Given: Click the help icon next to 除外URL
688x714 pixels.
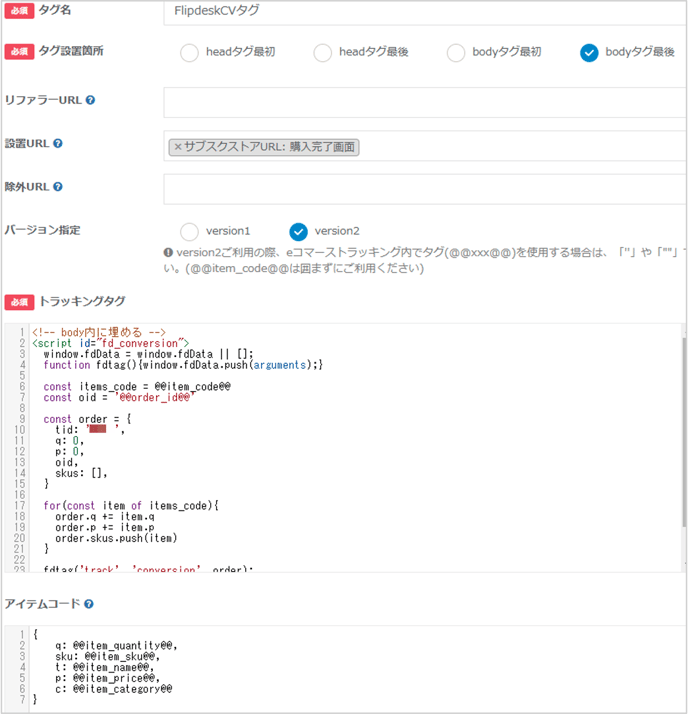Looking at the screenshot, I should click(x=58, y=187).
